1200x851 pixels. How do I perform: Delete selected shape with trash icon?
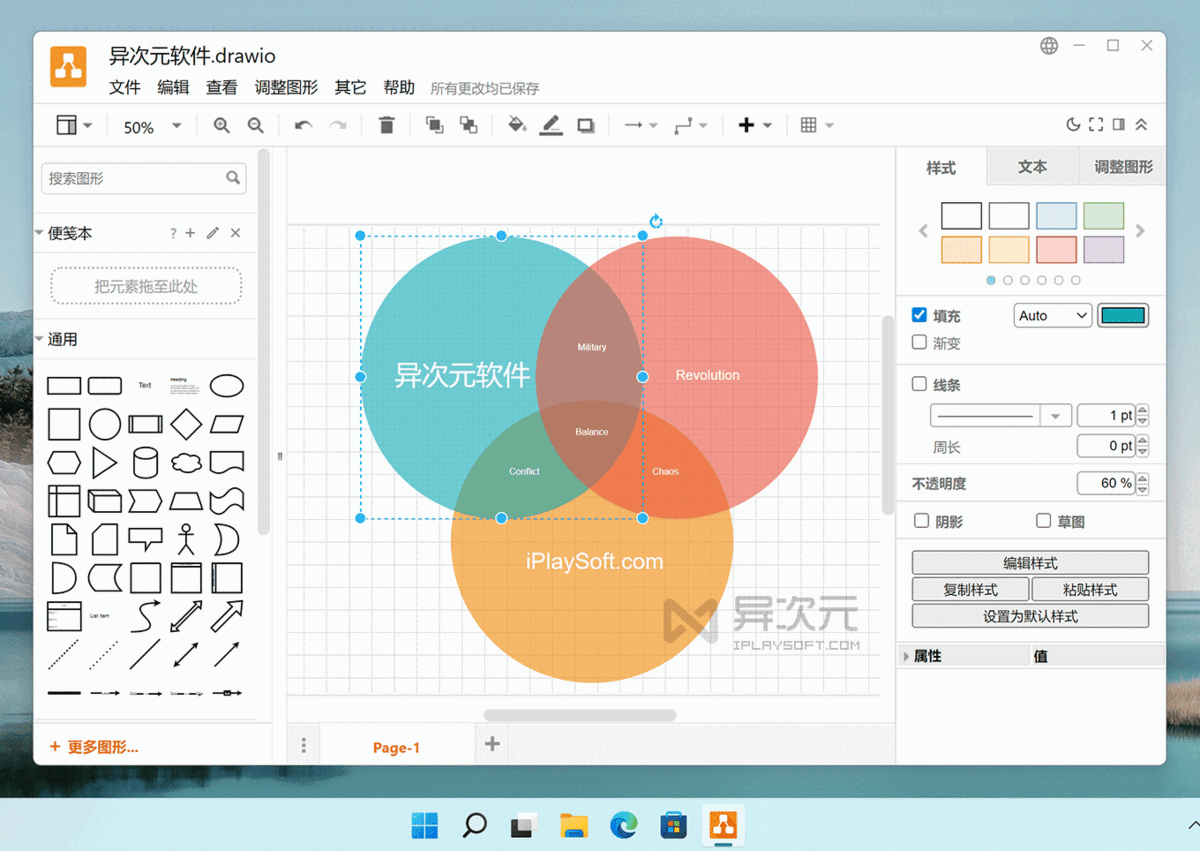[387, 126]
